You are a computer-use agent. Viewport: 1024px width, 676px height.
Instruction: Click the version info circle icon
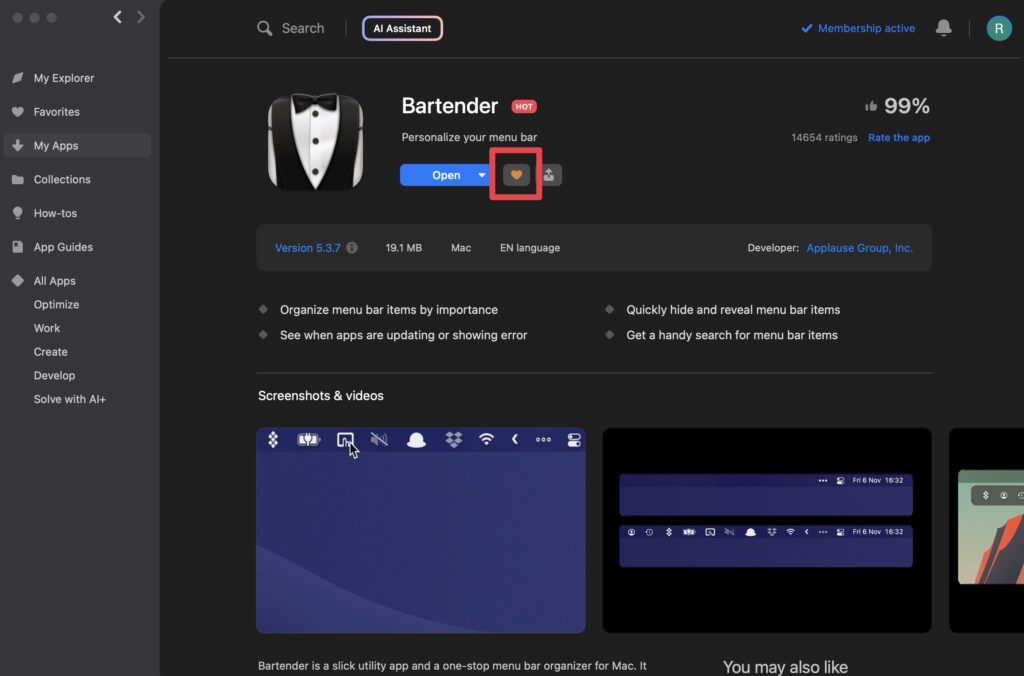(352, 248)
